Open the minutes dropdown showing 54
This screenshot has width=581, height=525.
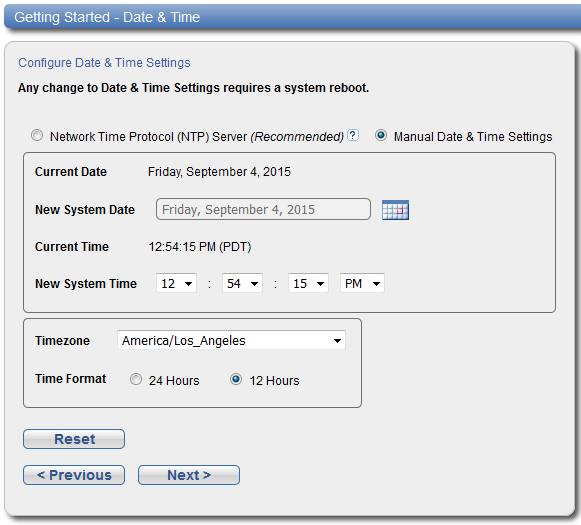coord(242,283)
